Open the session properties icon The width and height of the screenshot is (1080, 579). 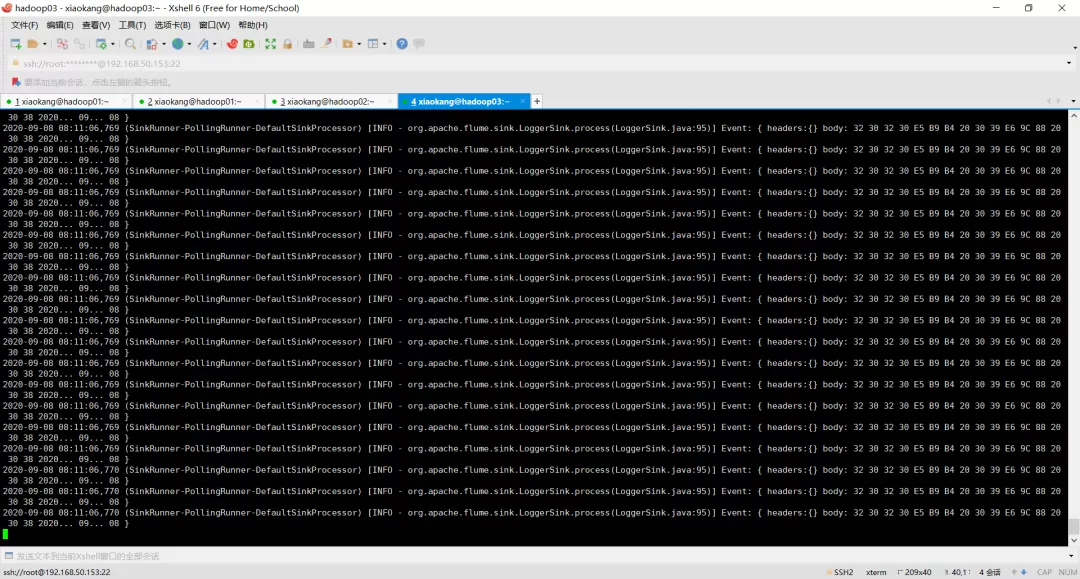(x=101, y=44)
